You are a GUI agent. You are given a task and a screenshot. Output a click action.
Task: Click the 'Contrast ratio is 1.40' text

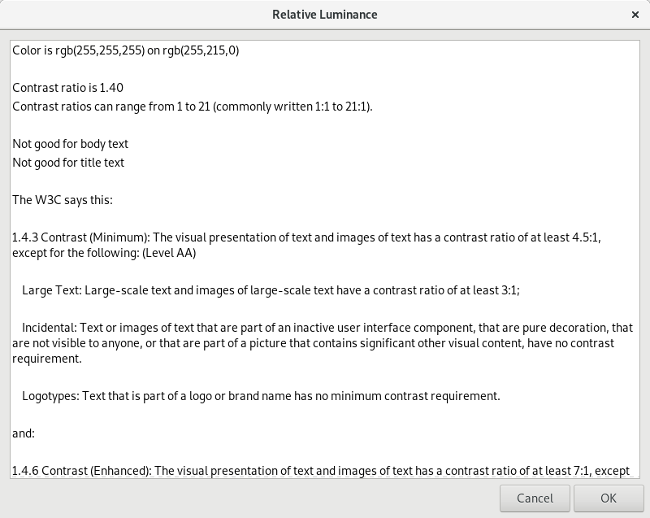coord(68,87)
